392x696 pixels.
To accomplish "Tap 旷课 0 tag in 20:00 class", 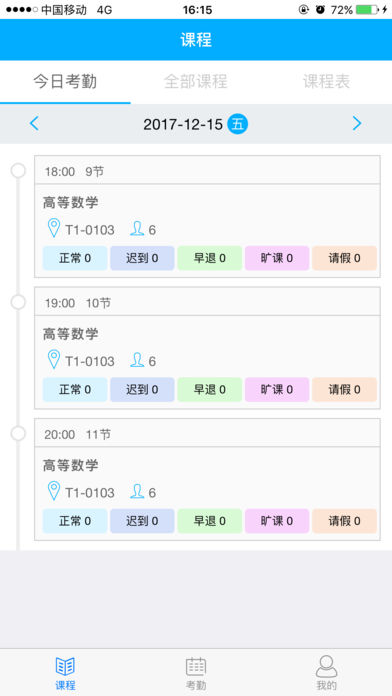I will pos(277,521).
